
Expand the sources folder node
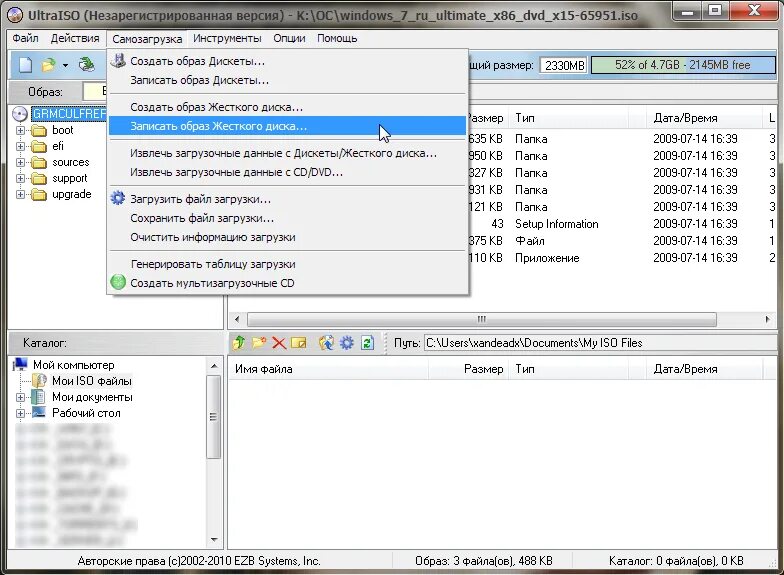20,162
